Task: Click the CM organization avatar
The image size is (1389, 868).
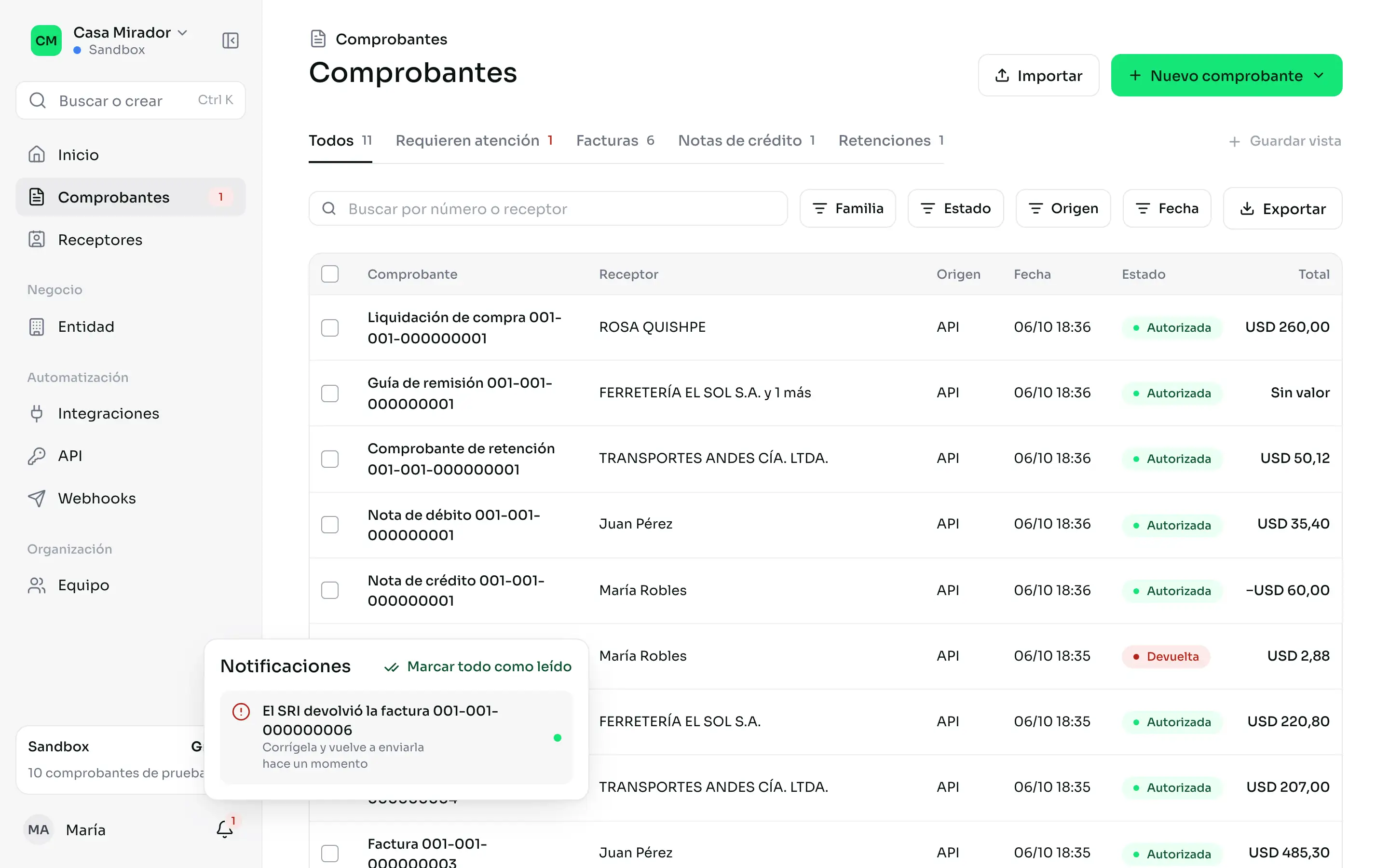Action: [x=46, y=40]
